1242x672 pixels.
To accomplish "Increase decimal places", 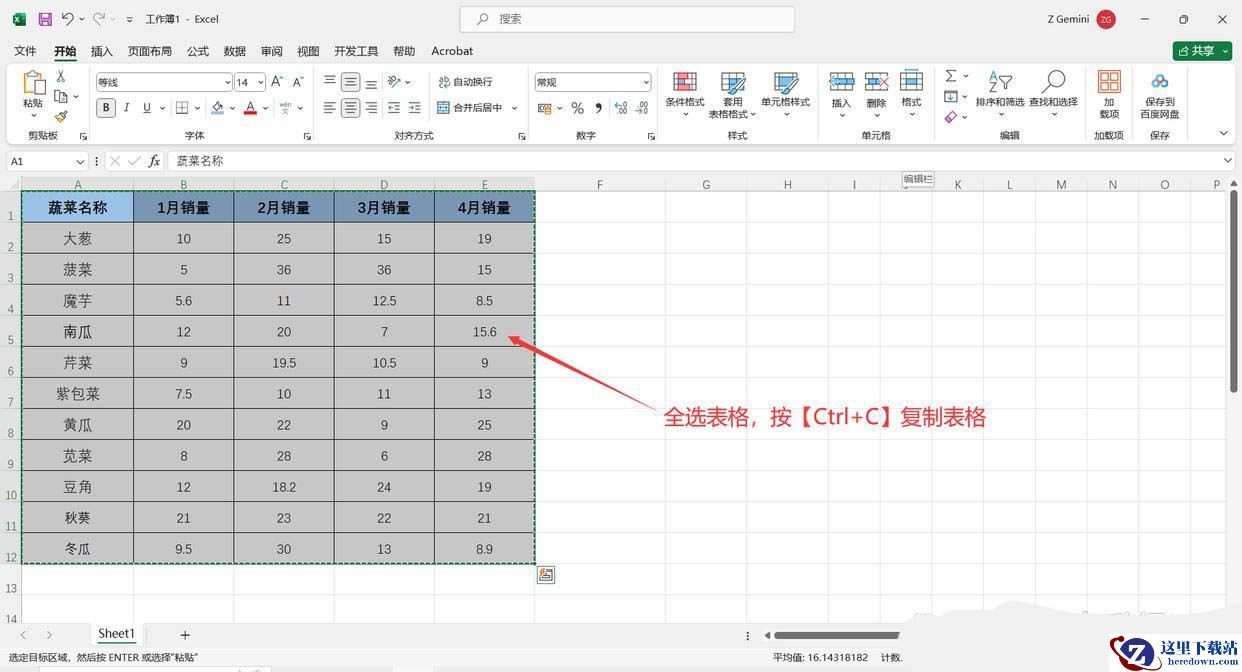I will pyautogui.click(x=620, y=108).
